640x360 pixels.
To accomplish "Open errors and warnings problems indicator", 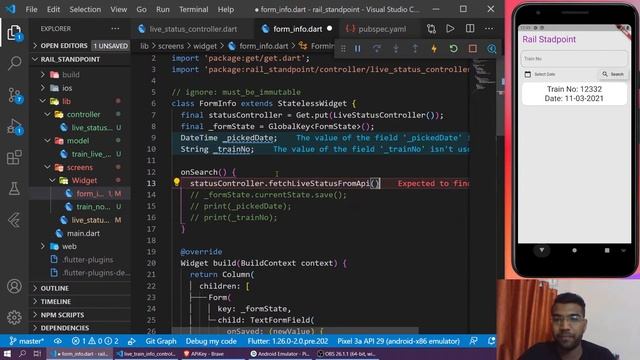I will [x=95, y=341].
